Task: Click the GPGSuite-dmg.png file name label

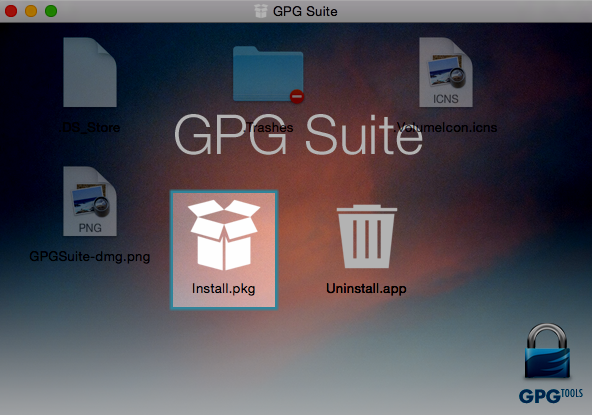Action: pyautogui.click(x=90, y=257)
